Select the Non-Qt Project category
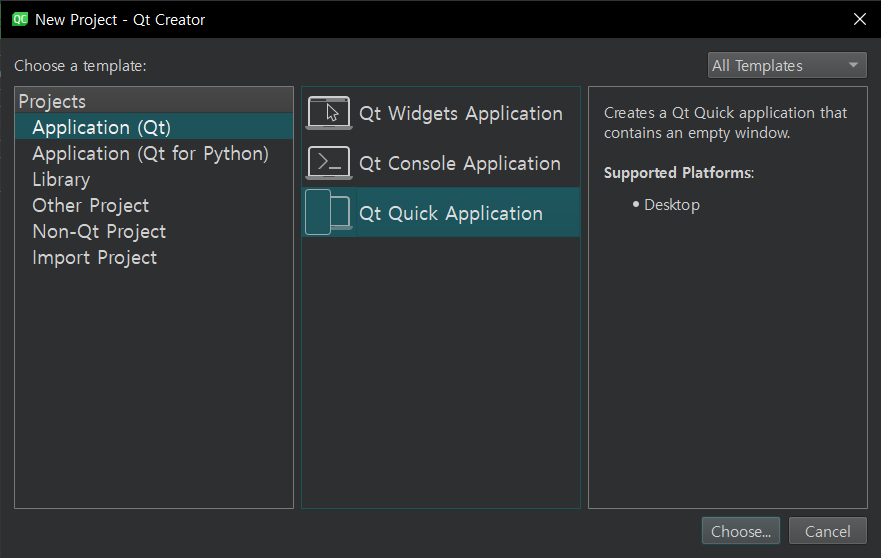Viewport: 881px width, 558px height. tap(154, 231)
